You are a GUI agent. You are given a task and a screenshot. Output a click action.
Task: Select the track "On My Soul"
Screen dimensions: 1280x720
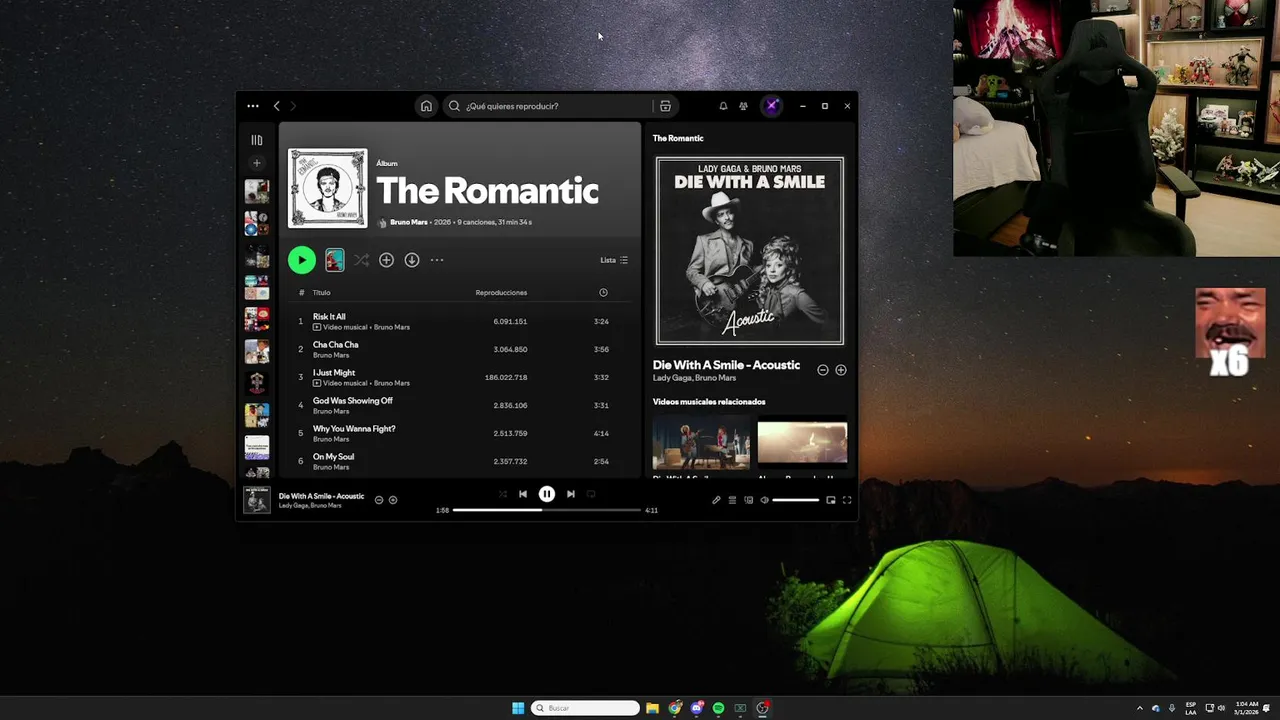coord(333,457)
